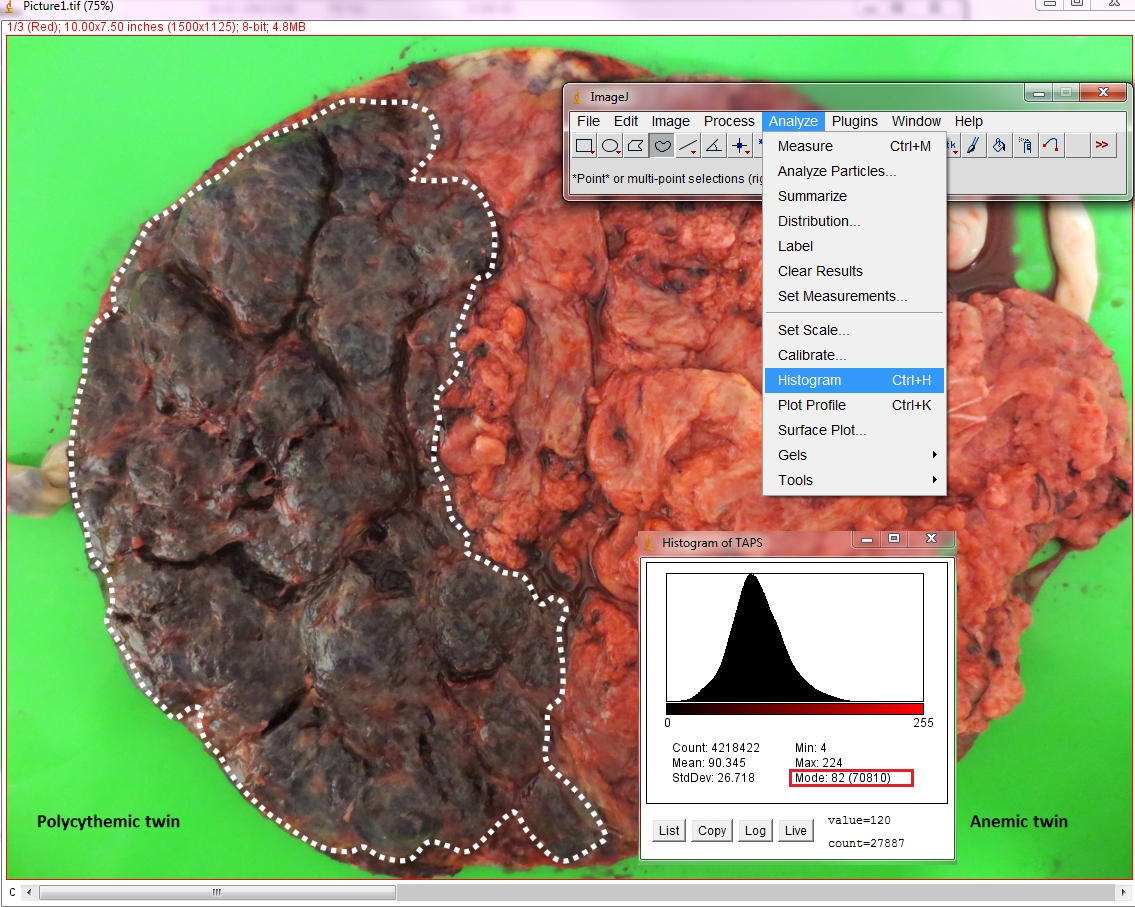Select the Rectangle selection tool

click(585, 146)
